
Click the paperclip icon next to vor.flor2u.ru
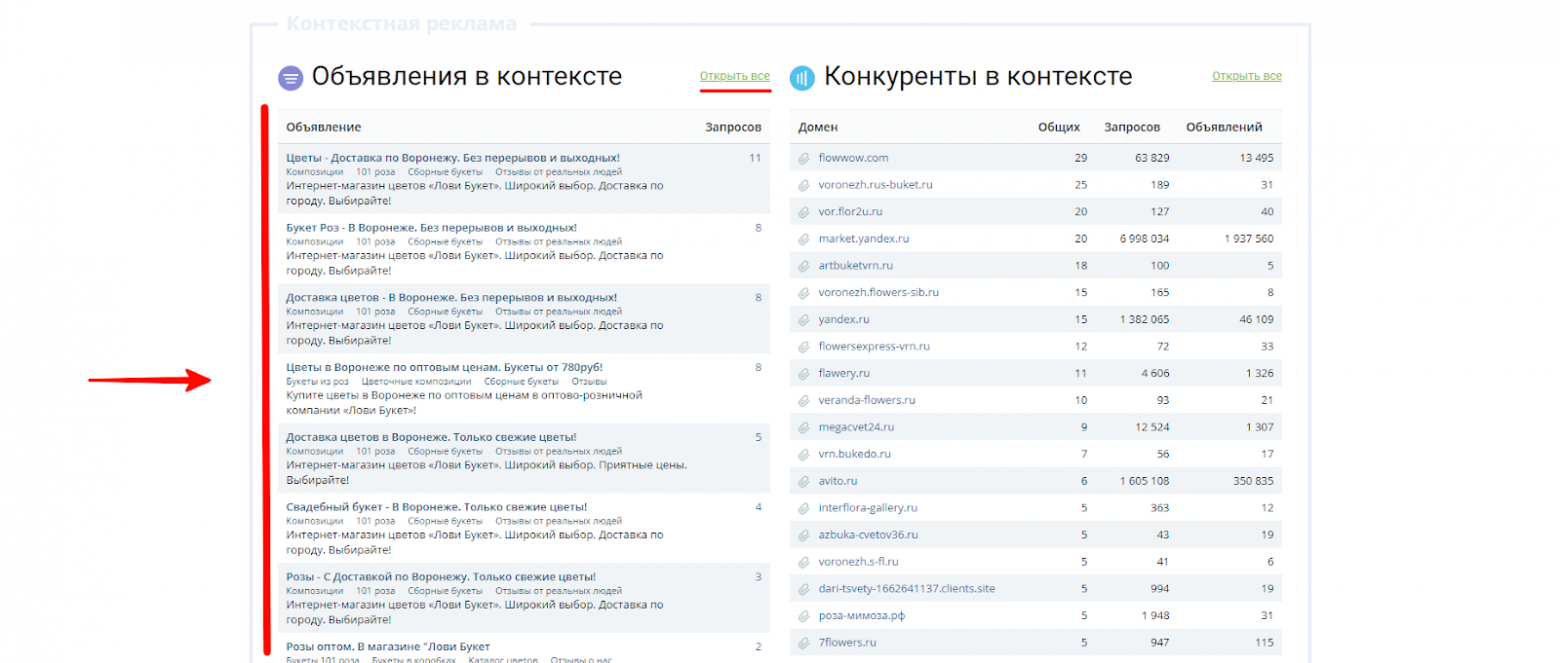(803, 212)
